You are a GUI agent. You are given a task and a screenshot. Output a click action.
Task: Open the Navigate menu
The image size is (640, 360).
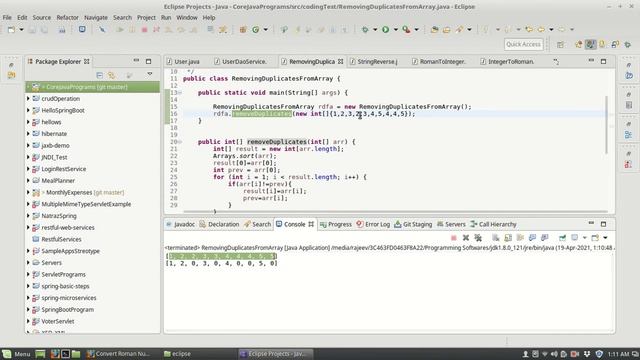click(96, 18)
